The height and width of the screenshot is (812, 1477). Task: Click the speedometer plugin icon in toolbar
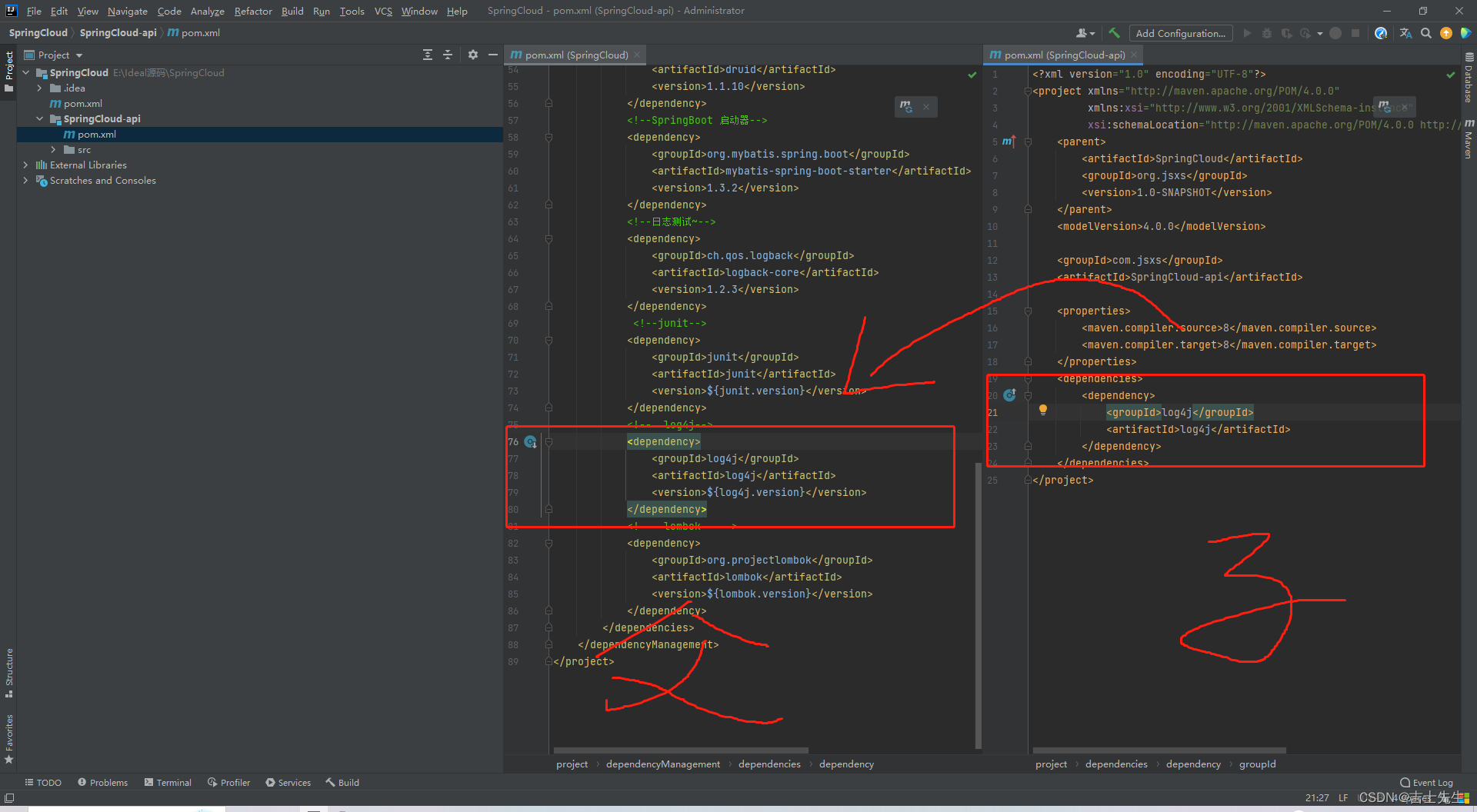(x=1381, y=33)
